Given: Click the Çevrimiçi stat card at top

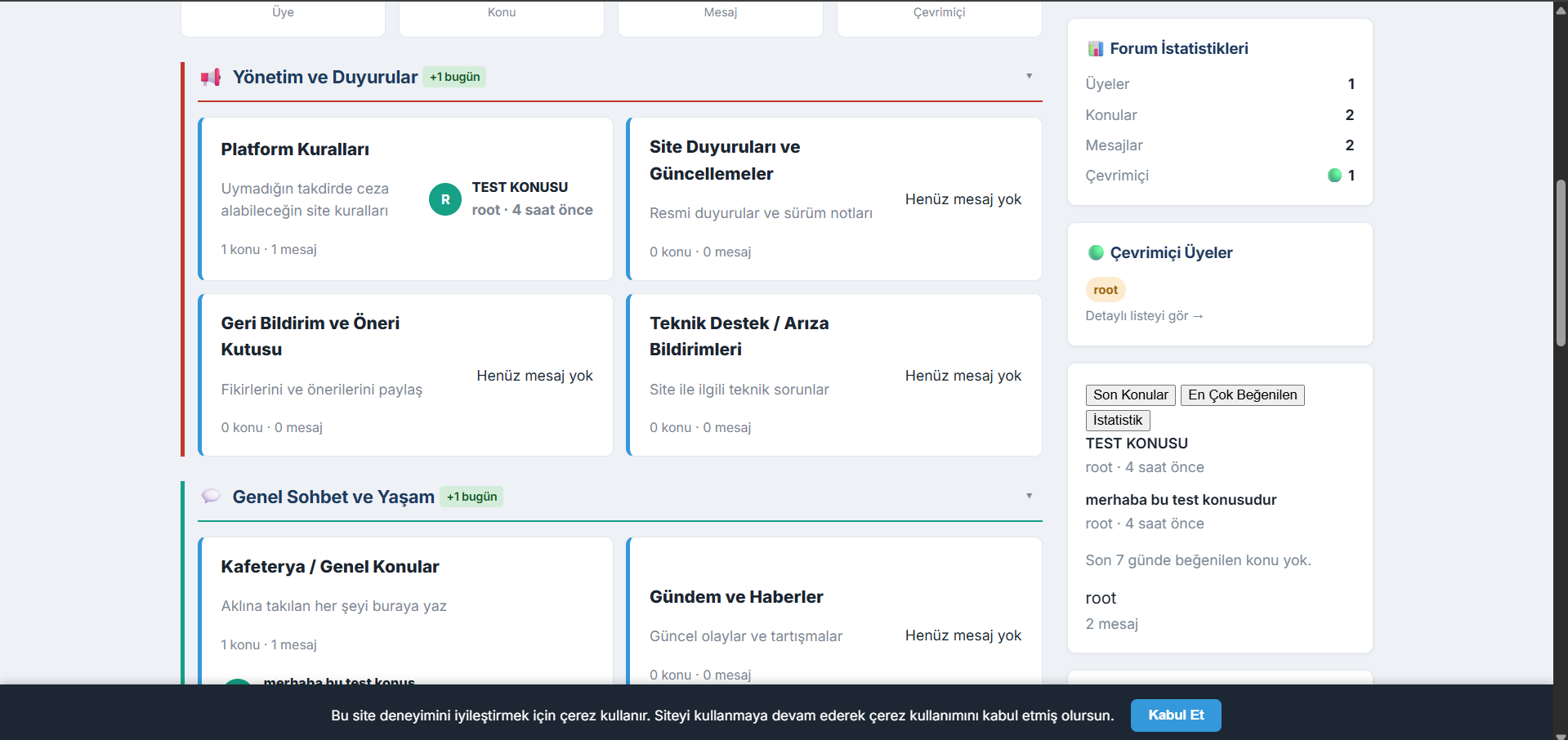Looking at the screenshot, I should [x=940, y=18].
